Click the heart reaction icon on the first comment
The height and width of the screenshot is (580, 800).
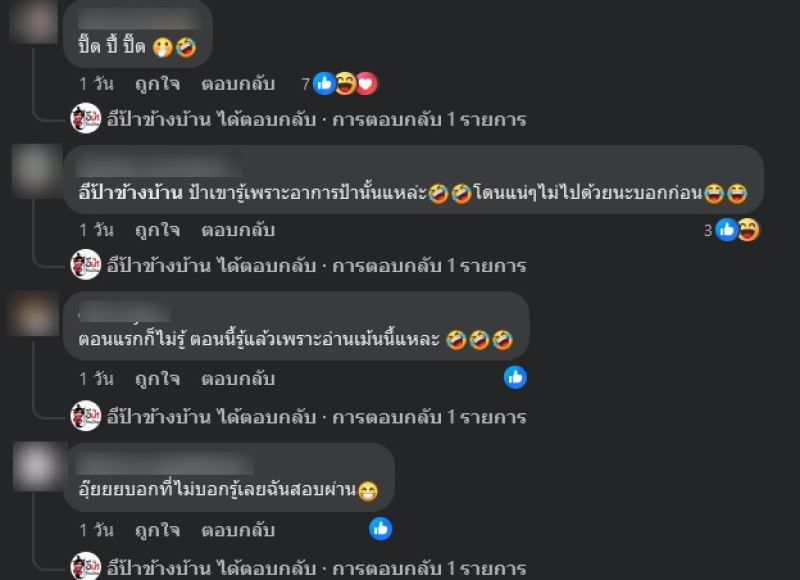(366, 83)
